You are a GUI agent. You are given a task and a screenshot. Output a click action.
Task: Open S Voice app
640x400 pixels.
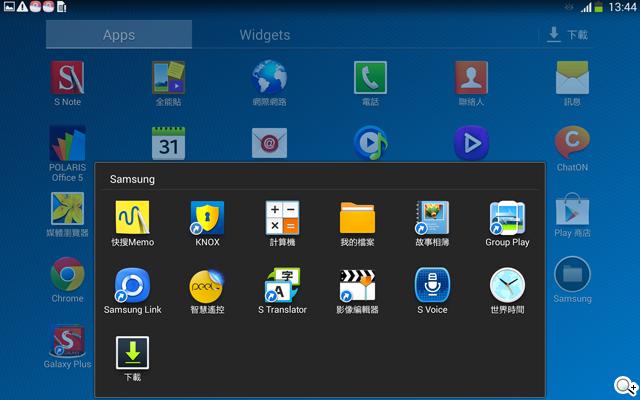(432, 286)
